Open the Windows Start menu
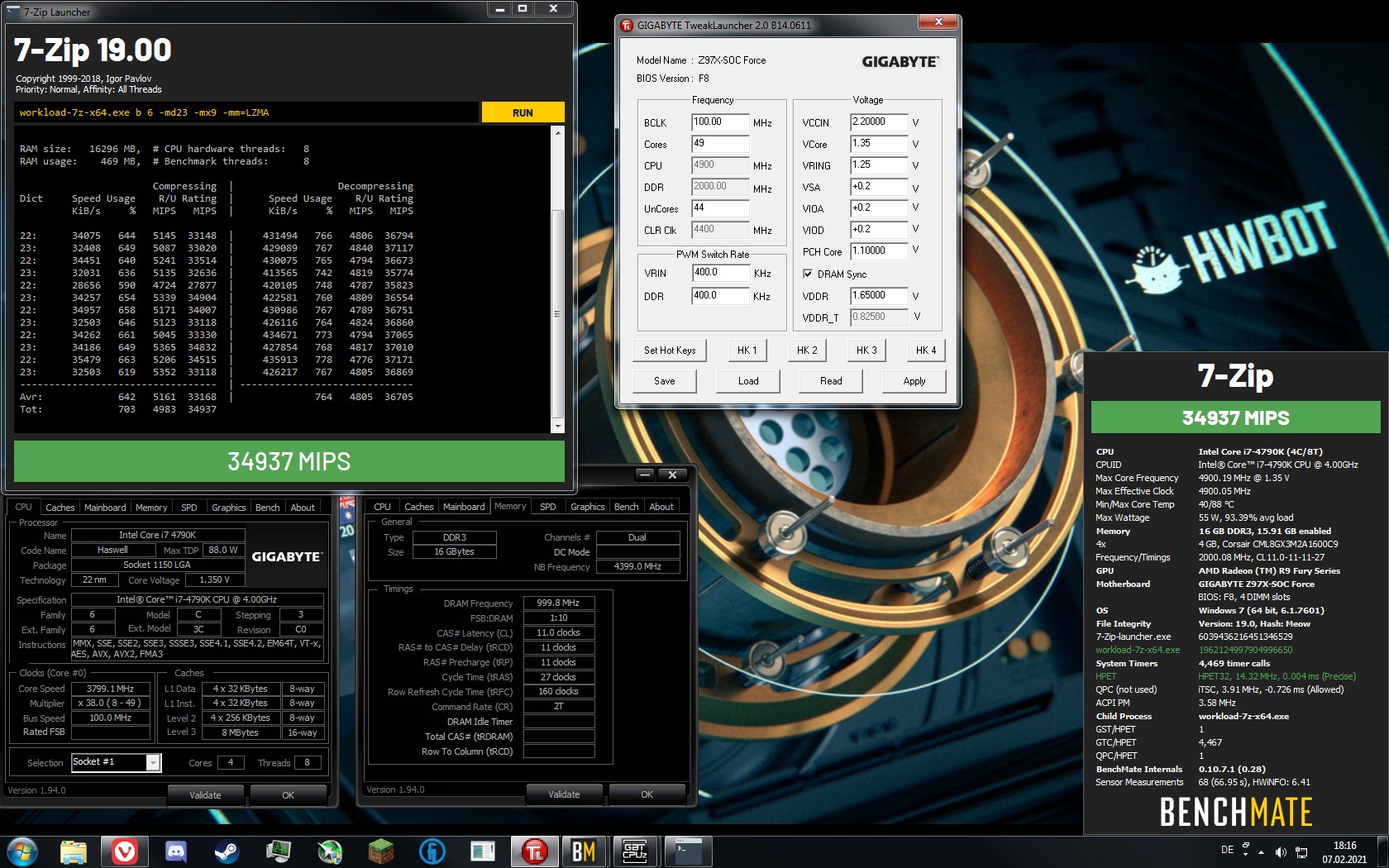This screenshot has width=1389, height=868. click(22, 851)
